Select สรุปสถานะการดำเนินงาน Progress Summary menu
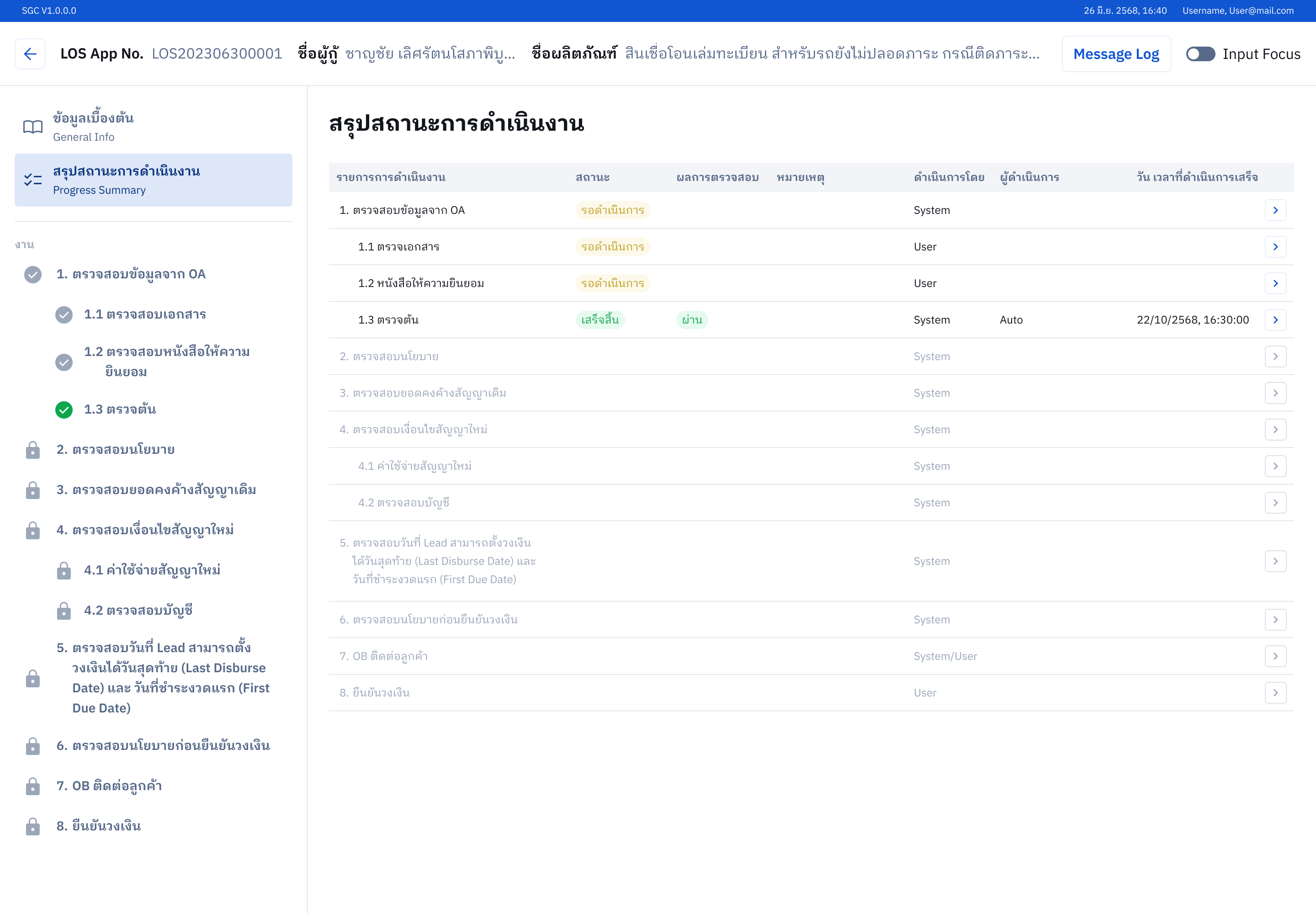 tap(126, 180)
